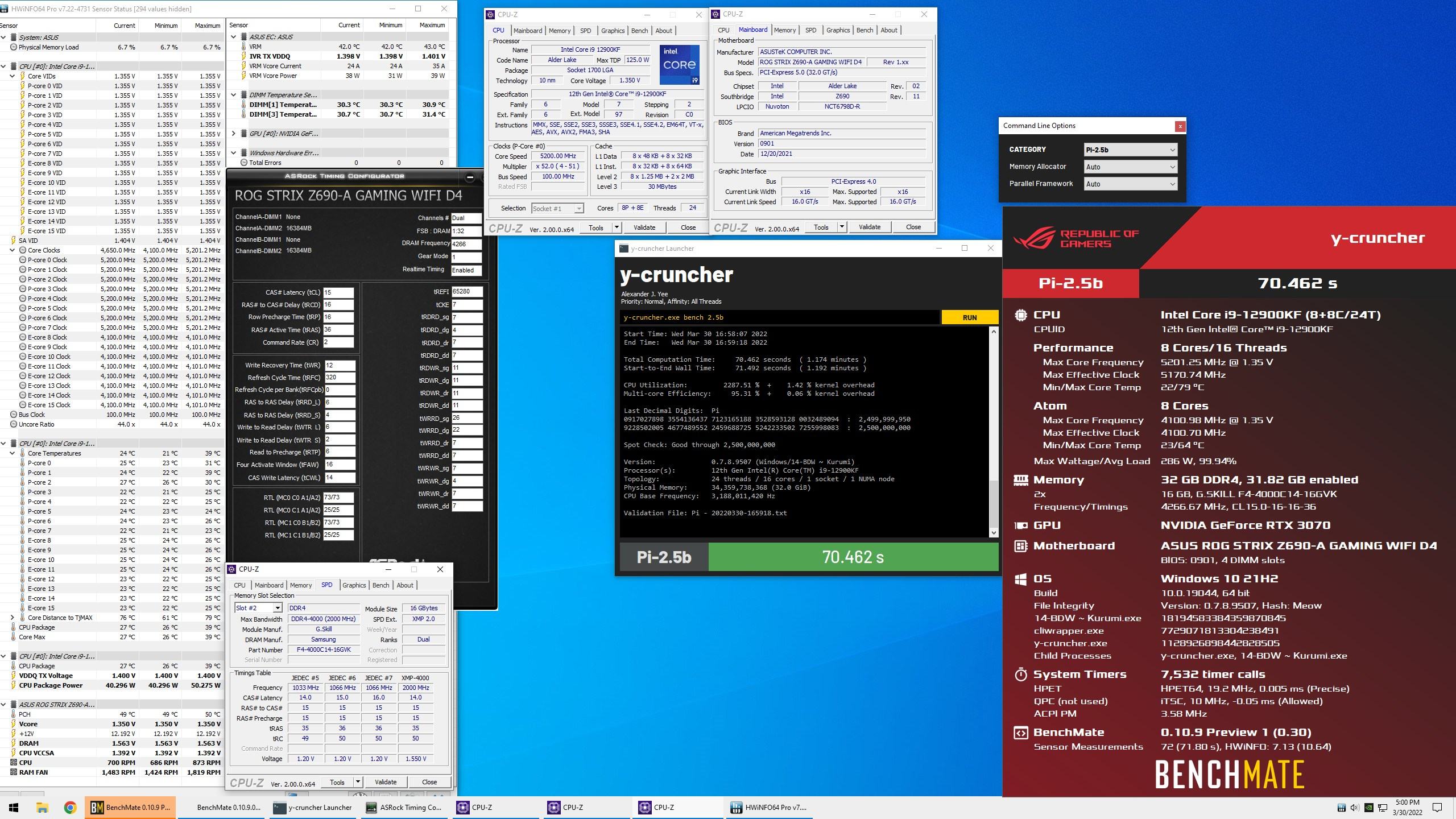Screen dimensions: 1456x819
Task: Click Validate in CPU-Z CPU window
Action: [x=644, y=227]
